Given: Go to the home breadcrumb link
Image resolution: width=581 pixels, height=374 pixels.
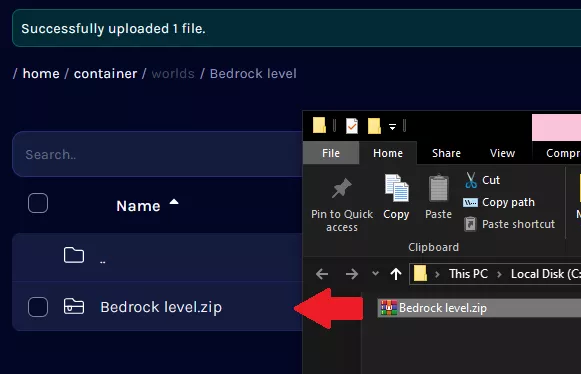Looking at the screenshot, I should [41, 73].
